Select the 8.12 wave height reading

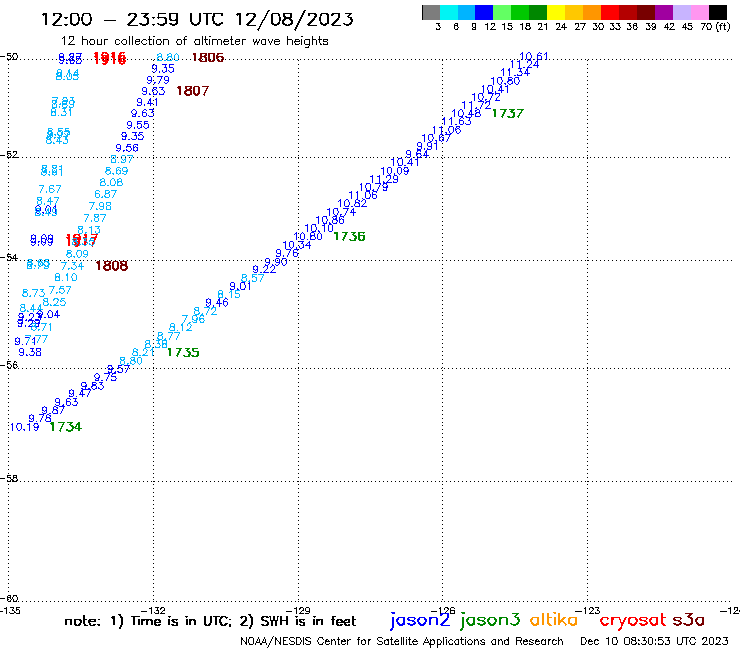click(x=181, y=327)
